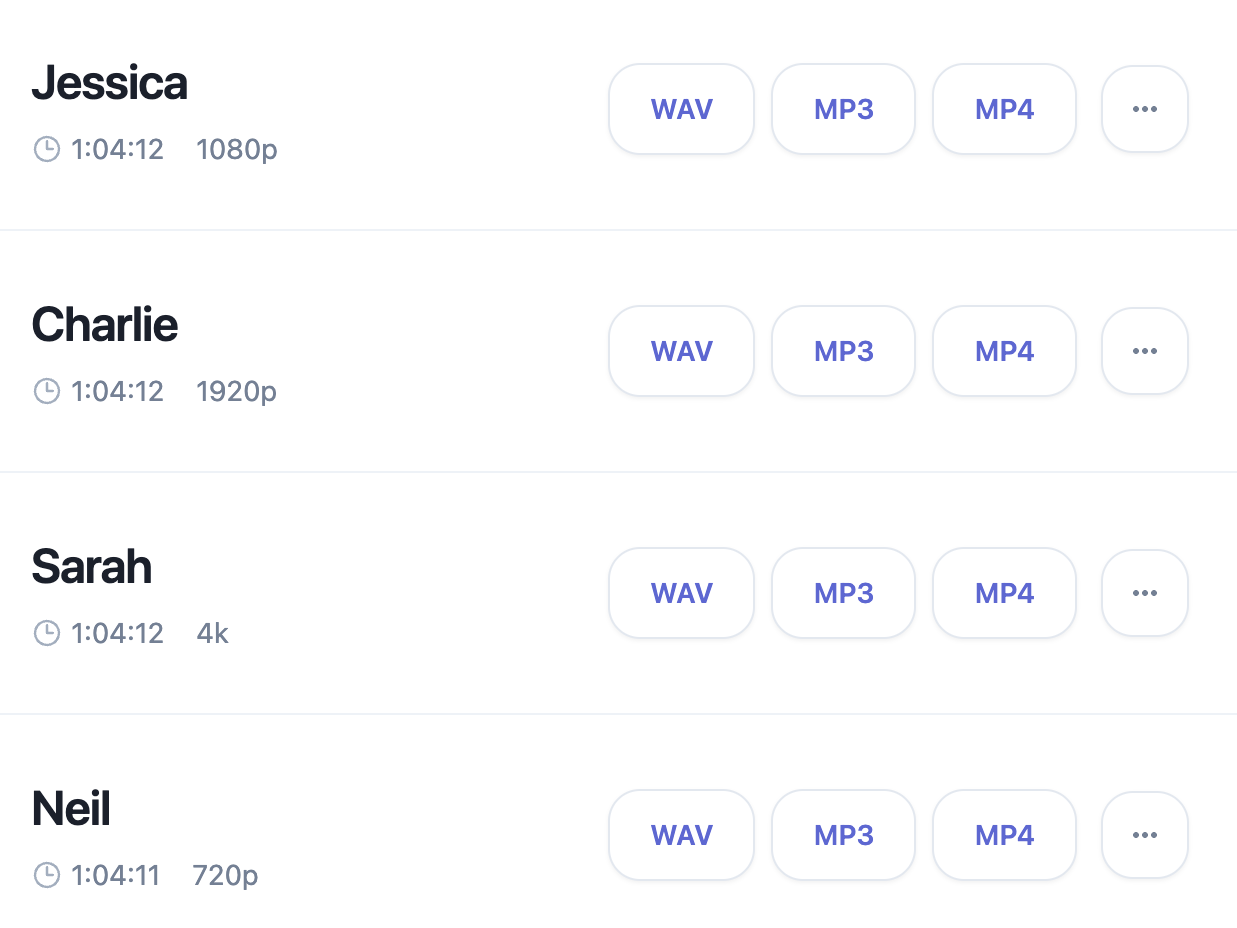Open more options for Sarah's recording
This screenshot has width=1237, height=928.
(x=1144, y=593)
